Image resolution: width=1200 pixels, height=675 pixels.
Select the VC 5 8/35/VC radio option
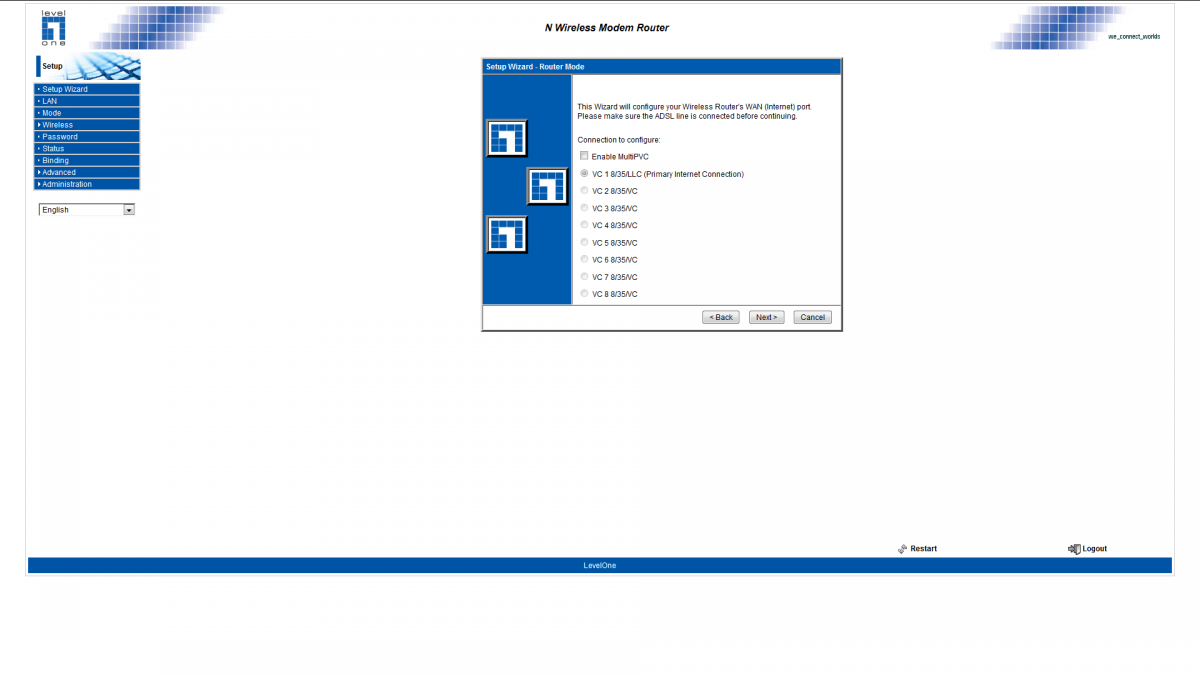pyautogui.click(x=584, y=242)
